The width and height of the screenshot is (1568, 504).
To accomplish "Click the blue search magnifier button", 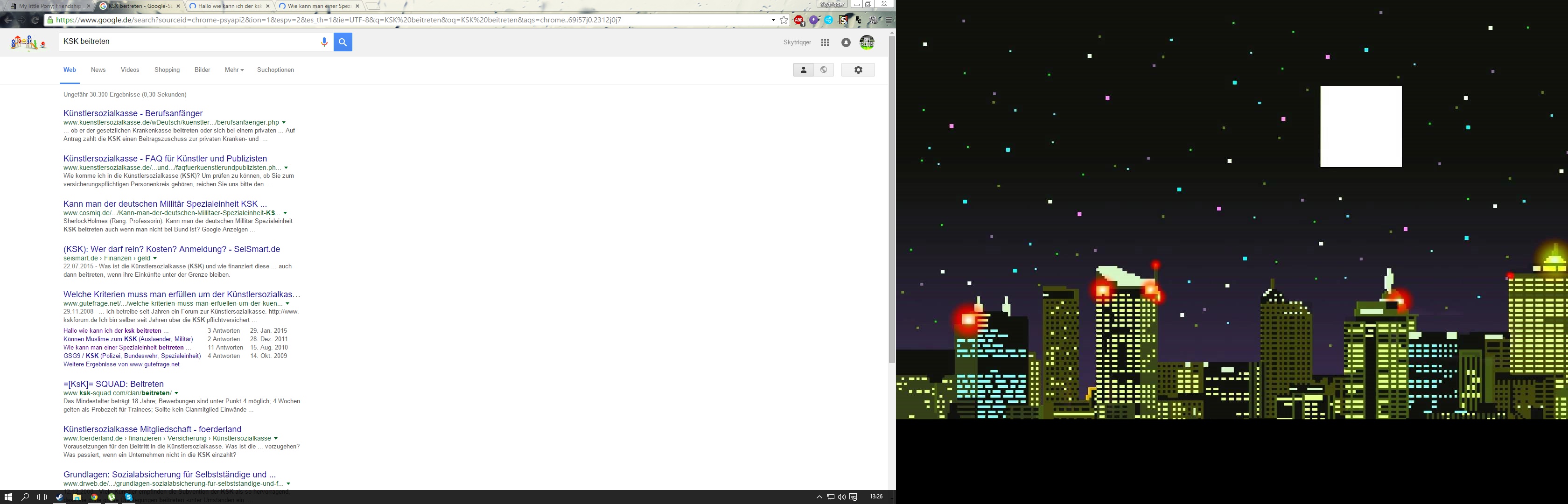I will [x=343, y=42].
